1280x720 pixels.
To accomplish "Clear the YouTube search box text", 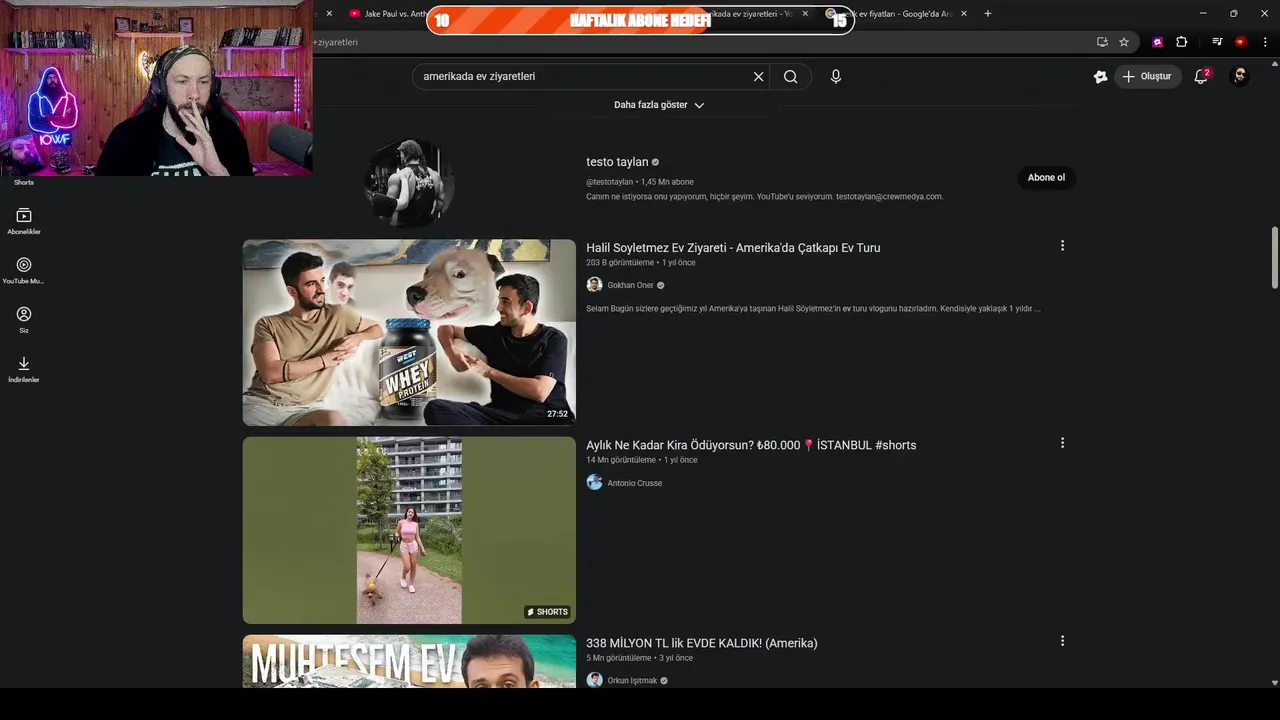I will tap(758, 77).
